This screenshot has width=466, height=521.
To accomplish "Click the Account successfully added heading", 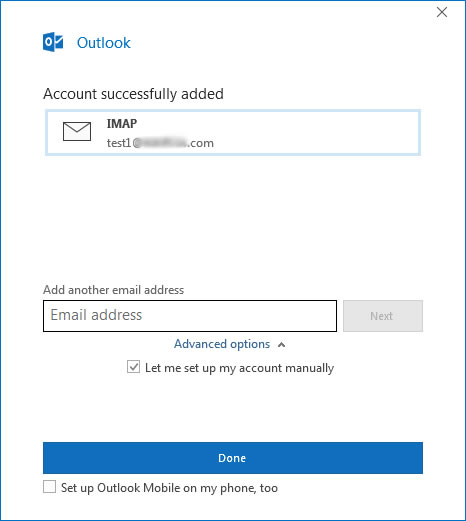I will pyautogui.click(x=133, y=94).
